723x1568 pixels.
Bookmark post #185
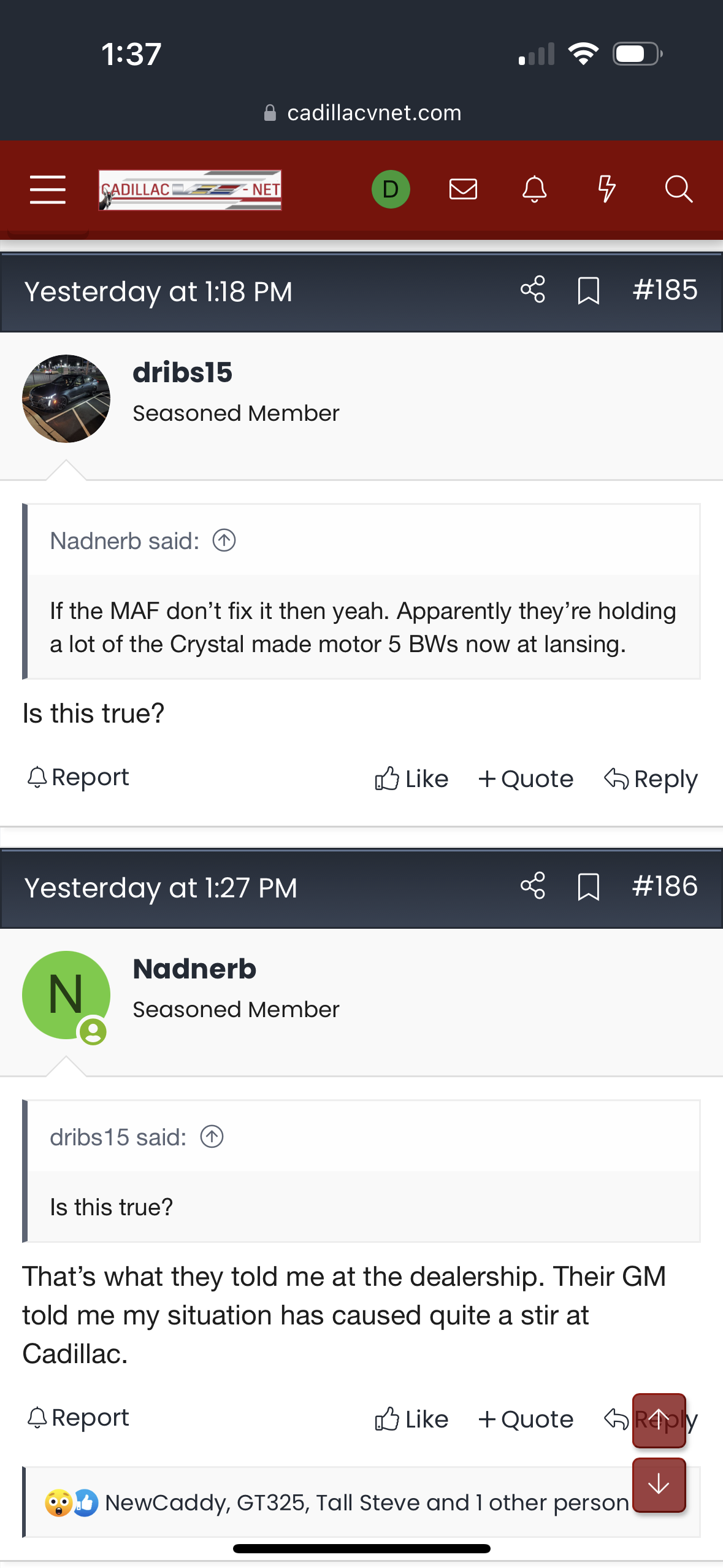coord(588,290)
